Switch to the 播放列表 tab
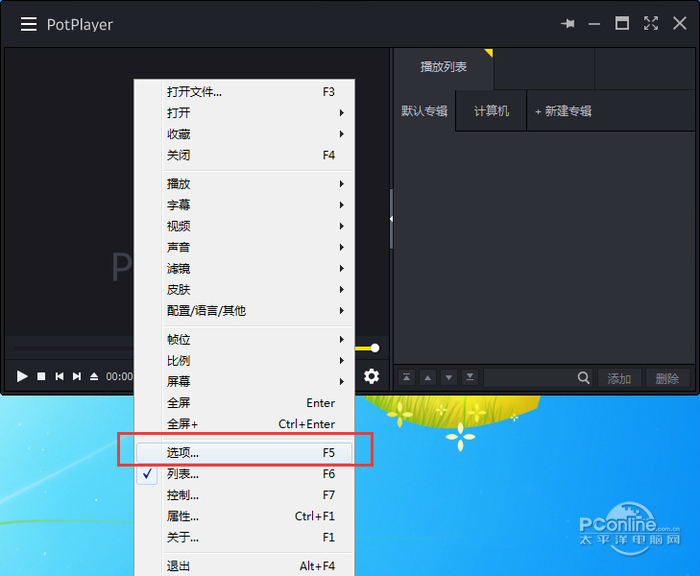 pyautogui.click(x=444, y=67)
